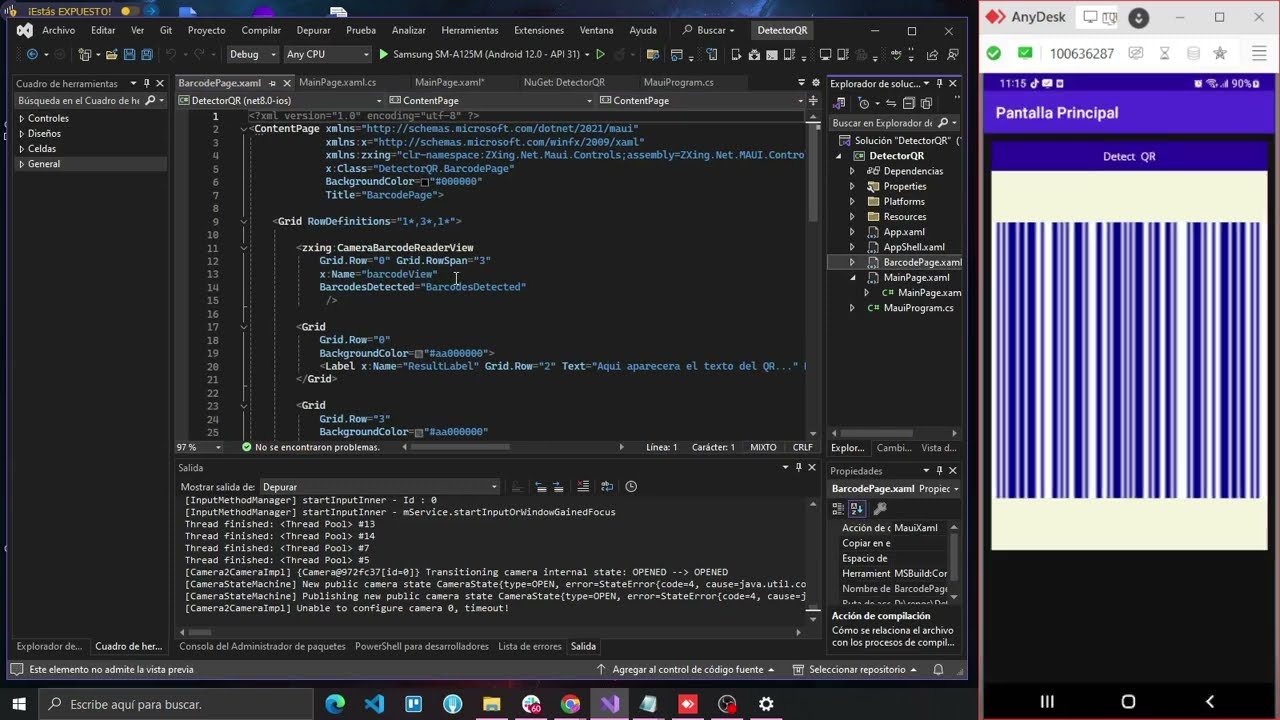Click the Save All toolbar icon

pos(147,54)
